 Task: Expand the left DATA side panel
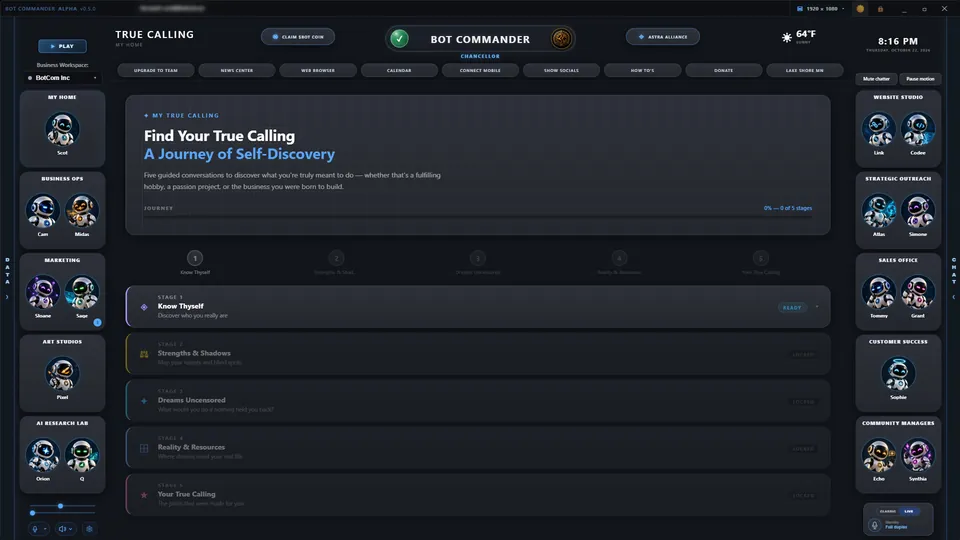click(x=7, y=279)
